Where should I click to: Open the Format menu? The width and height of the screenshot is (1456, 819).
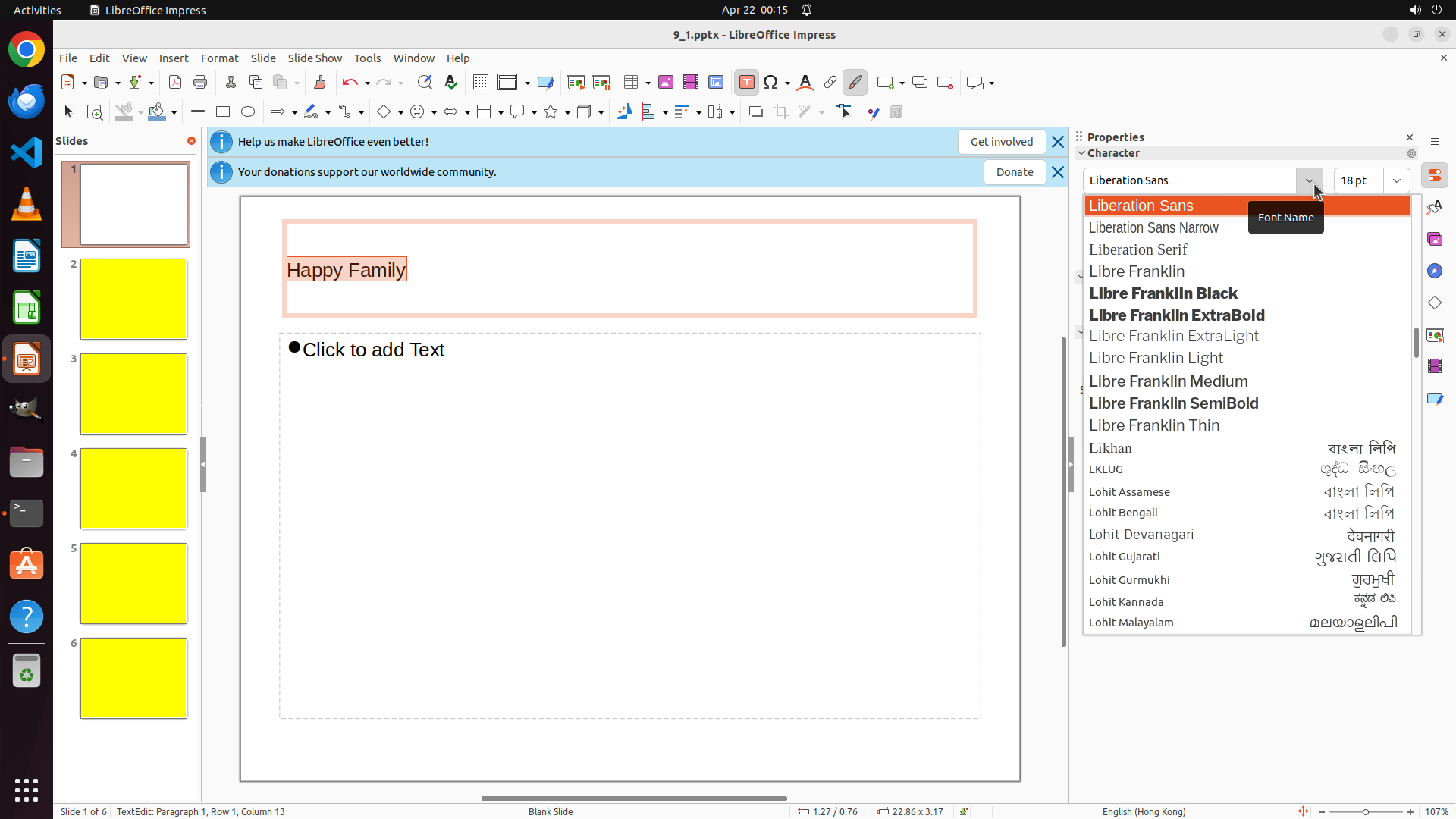[219, 58]
